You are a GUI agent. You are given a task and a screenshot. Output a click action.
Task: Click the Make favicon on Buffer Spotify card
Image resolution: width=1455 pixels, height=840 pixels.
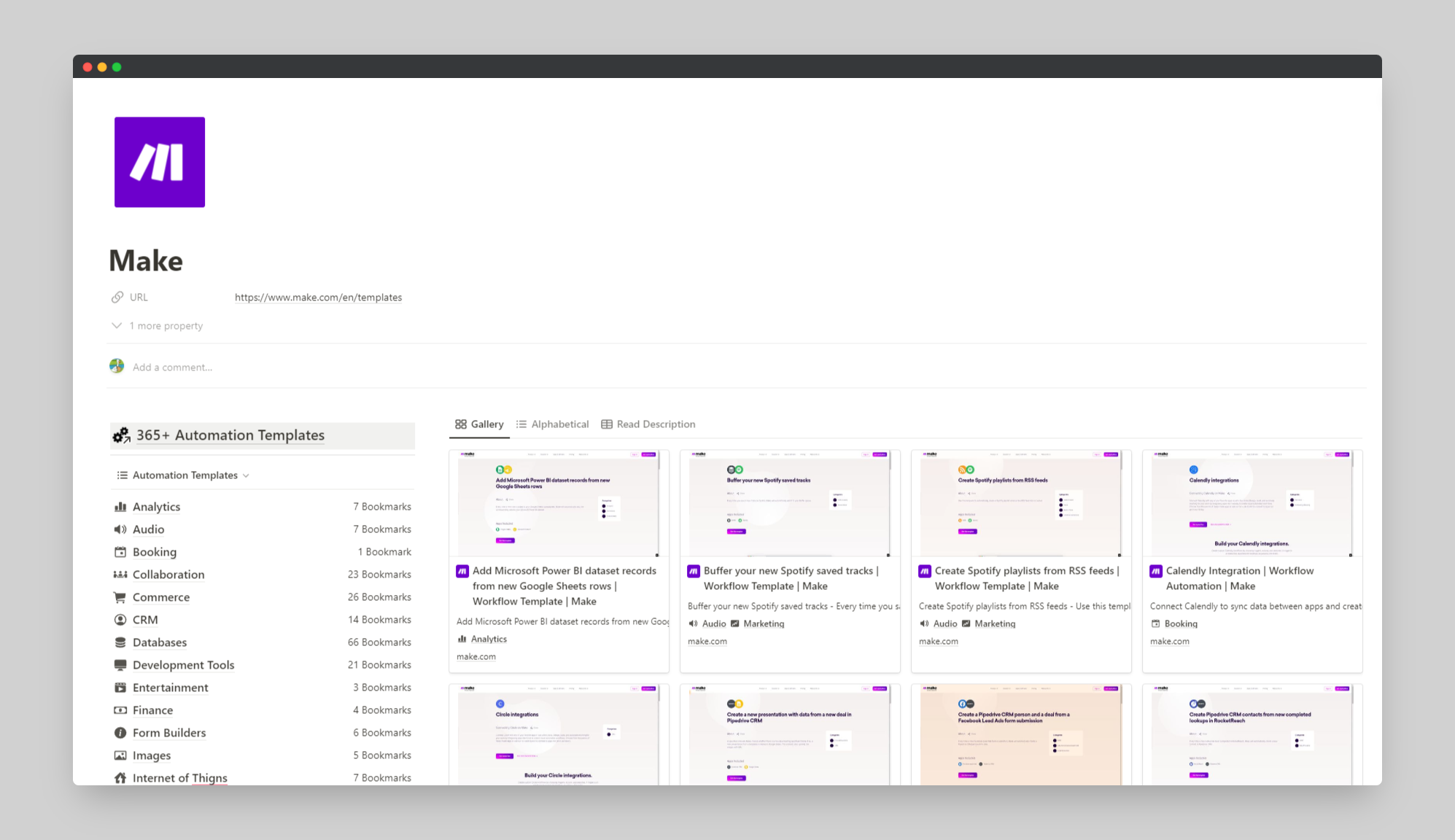694,571
